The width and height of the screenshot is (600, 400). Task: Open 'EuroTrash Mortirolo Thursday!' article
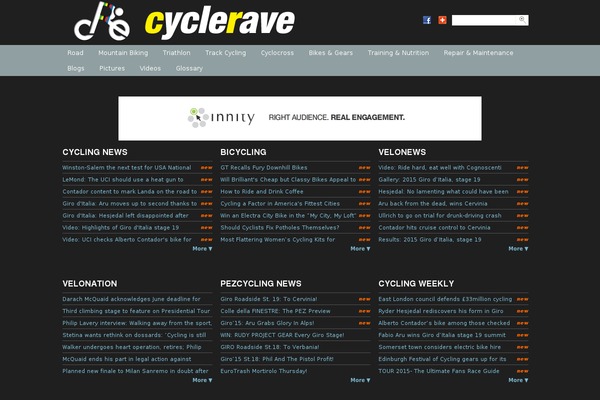[x=264, y=371]
